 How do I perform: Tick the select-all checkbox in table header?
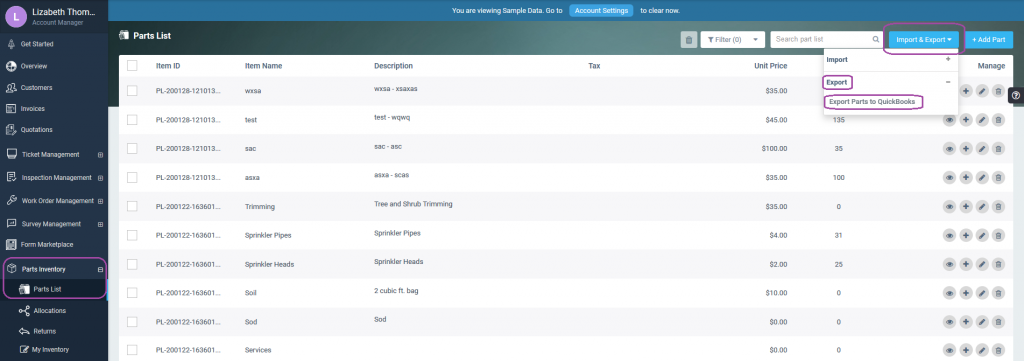pyautogui.click(x=132, y=65)
